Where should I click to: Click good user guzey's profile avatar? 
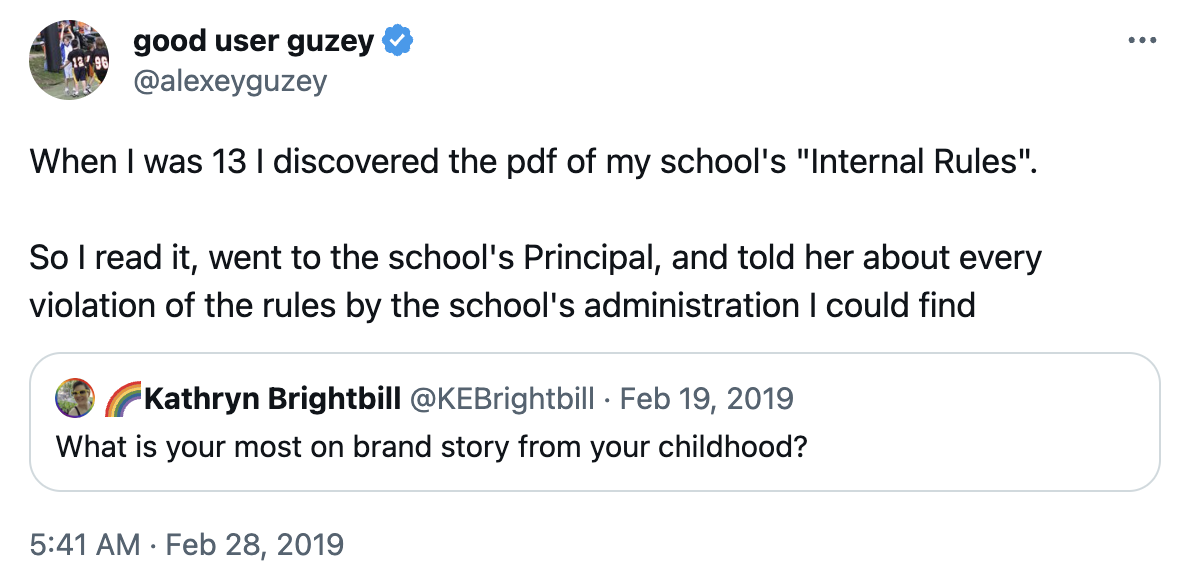[x=69, y=59]
